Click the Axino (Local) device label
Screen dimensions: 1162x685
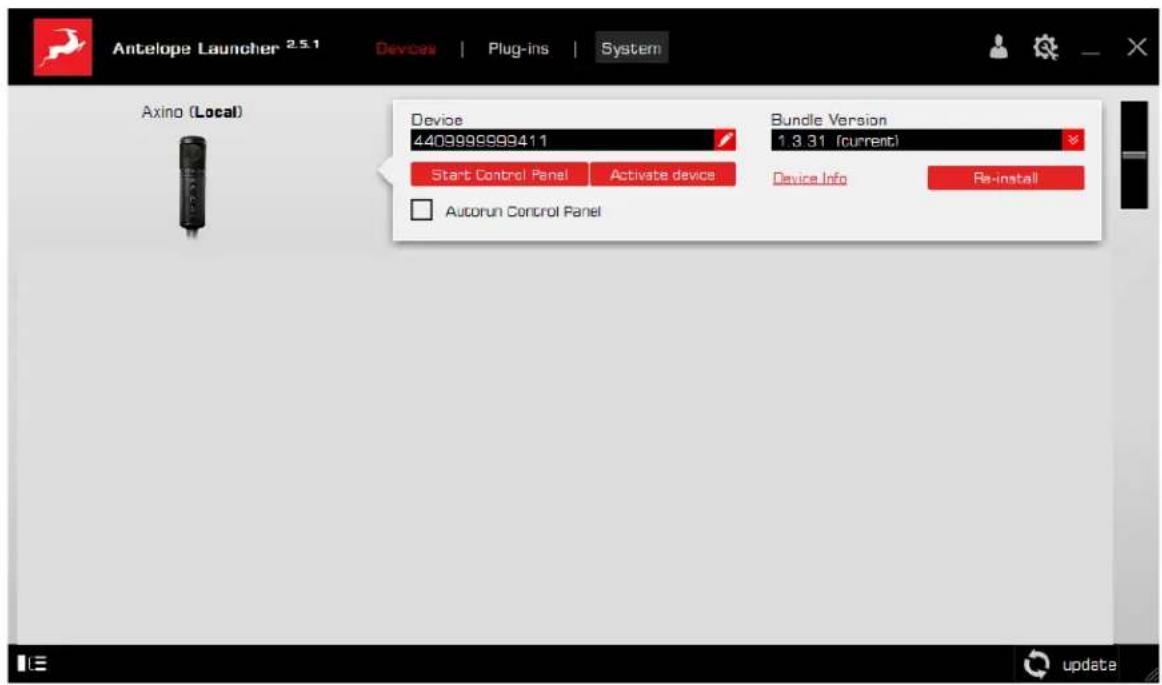192,112
